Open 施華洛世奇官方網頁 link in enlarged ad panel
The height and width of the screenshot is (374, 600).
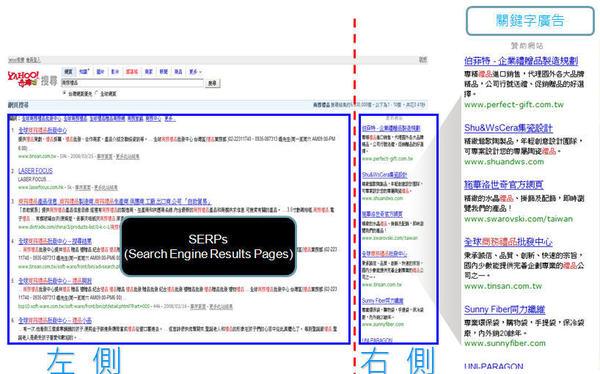click(504, 185)
